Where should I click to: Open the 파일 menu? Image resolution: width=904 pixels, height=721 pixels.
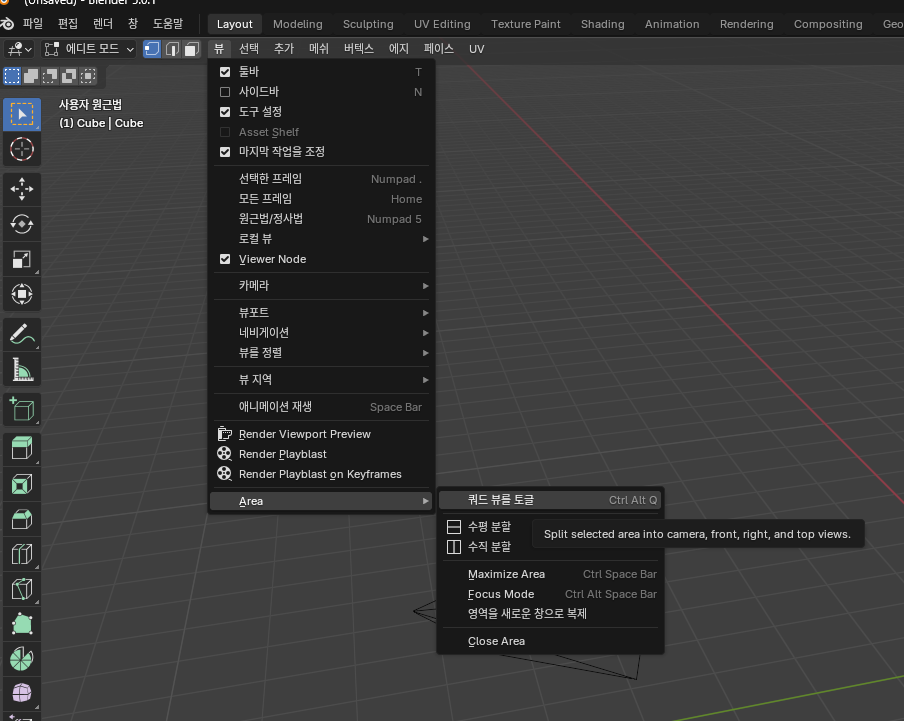tap(33, 24)
